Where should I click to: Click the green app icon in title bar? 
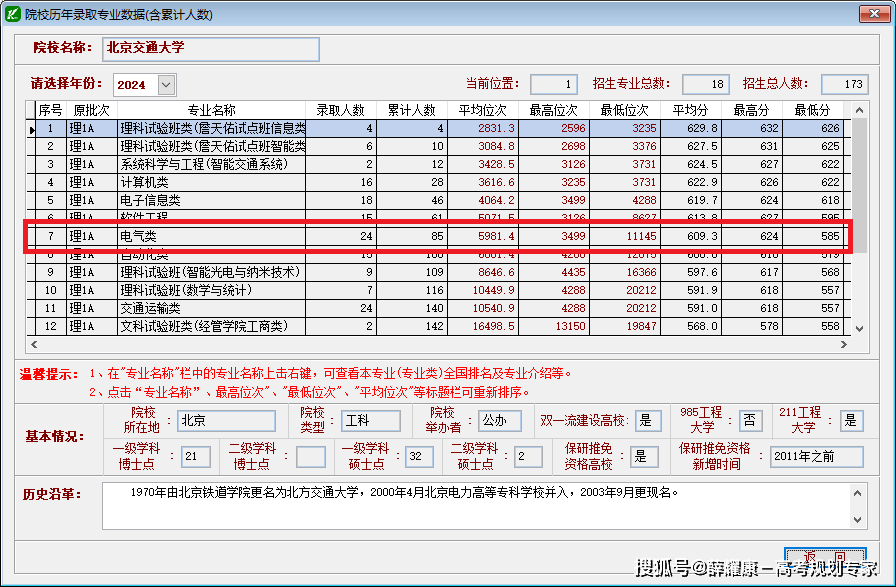click(13, 14)
